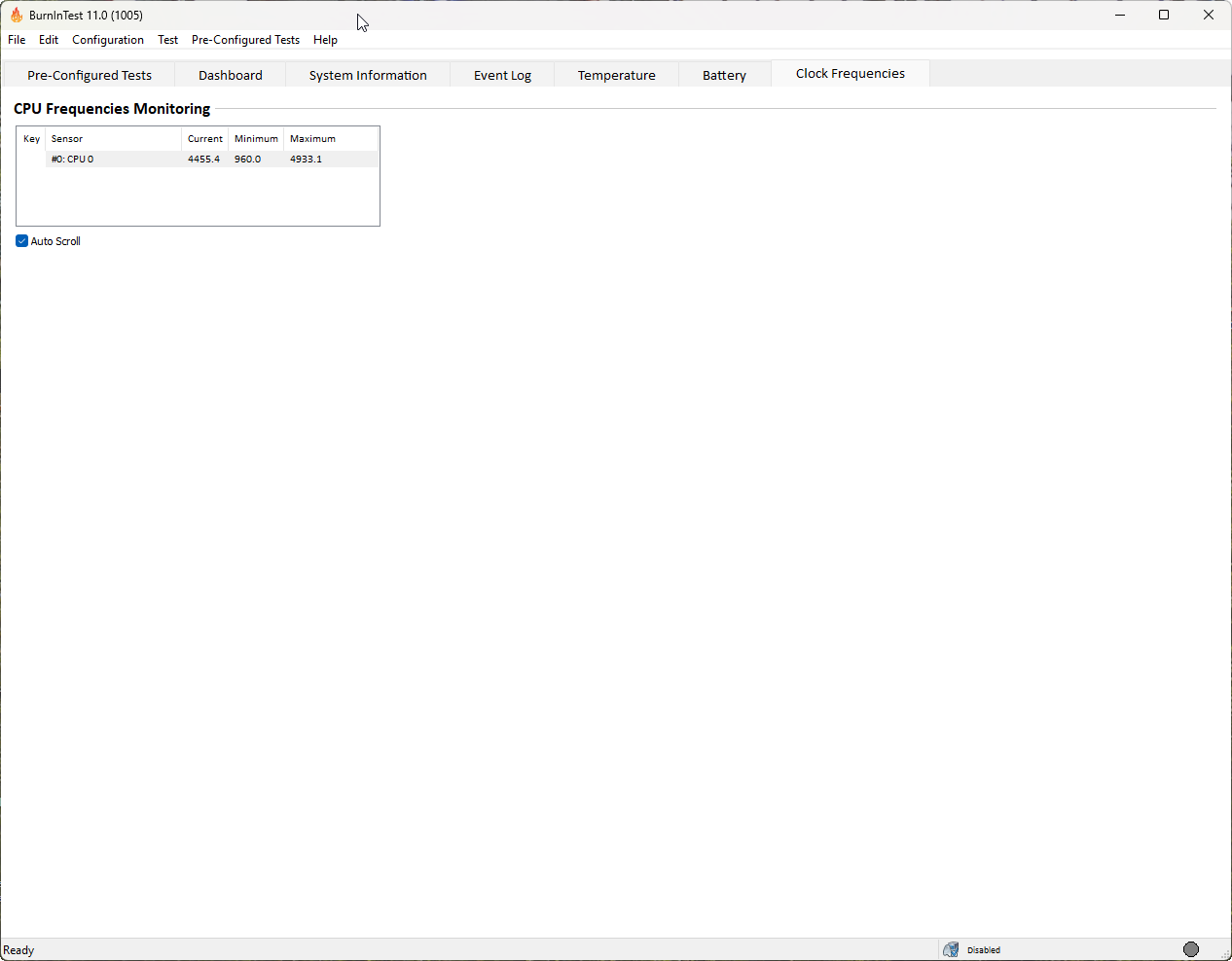Switch to the Battery tab
The height and width of the screenshot is (961, 1232).
click(x=724, y=75)
